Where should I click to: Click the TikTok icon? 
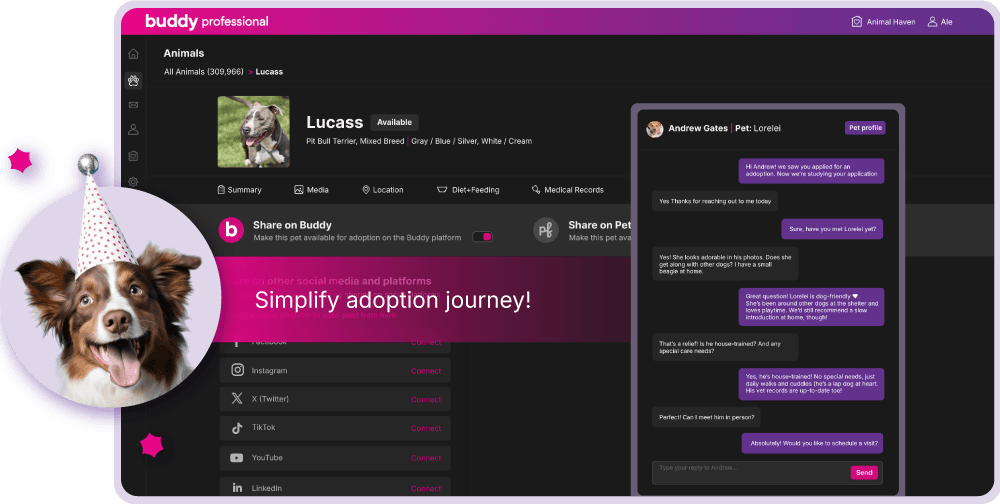click(x=237, y=428)
